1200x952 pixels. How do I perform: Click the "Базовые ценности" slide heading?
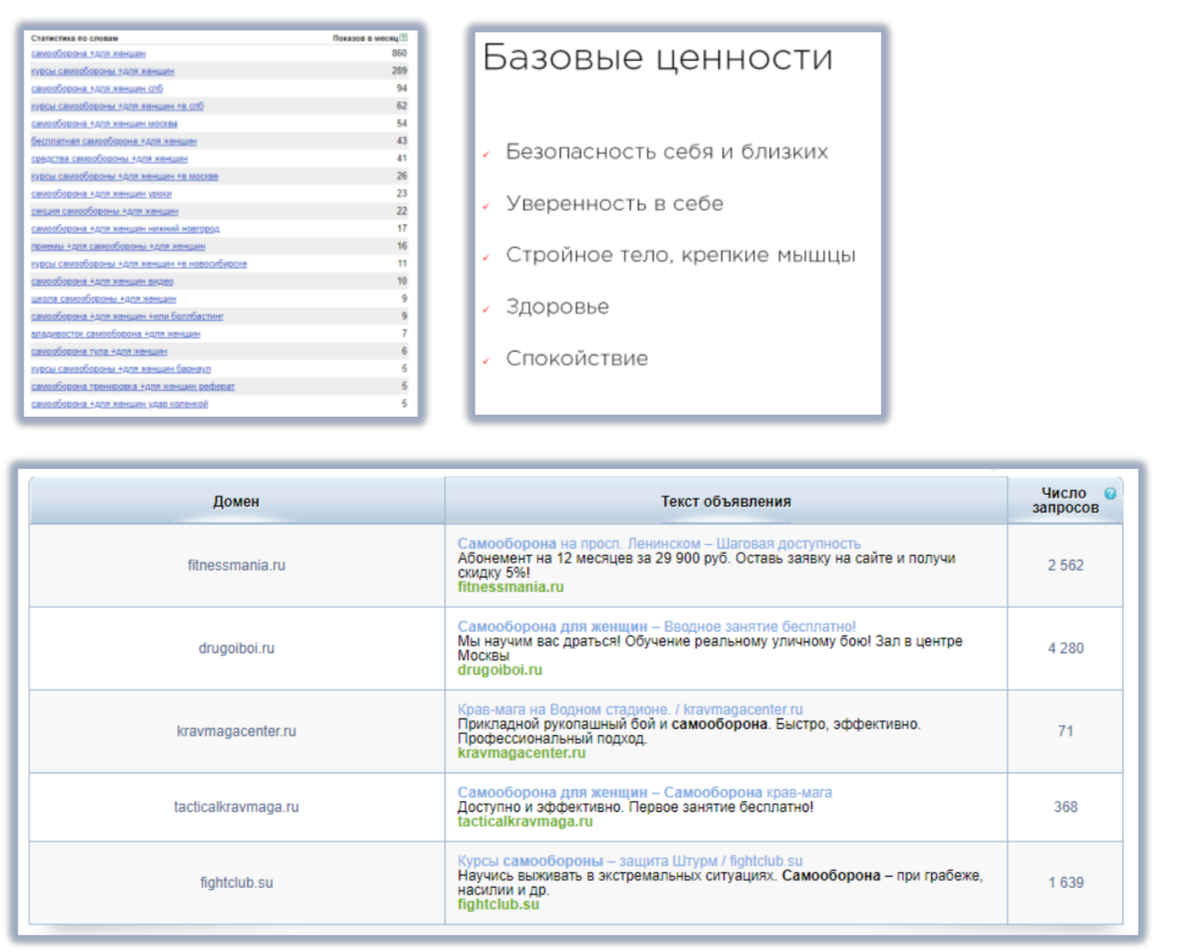(657, 58)
